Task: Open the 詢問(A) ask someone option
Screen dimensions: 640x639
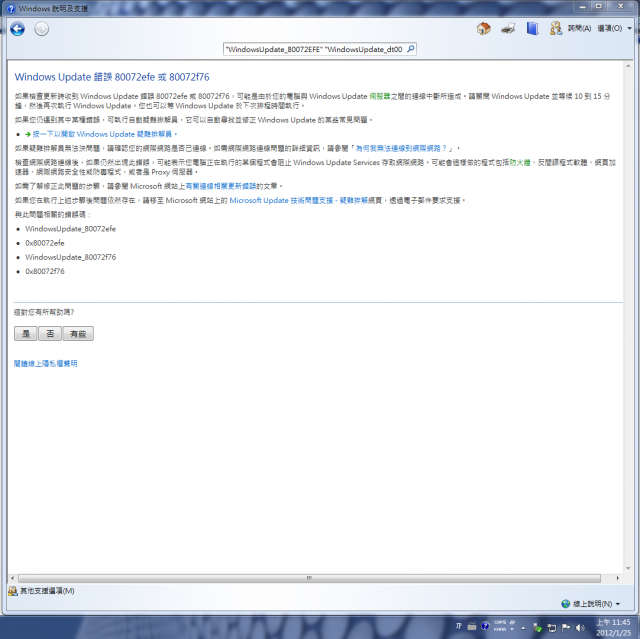Action: [570, 29]
